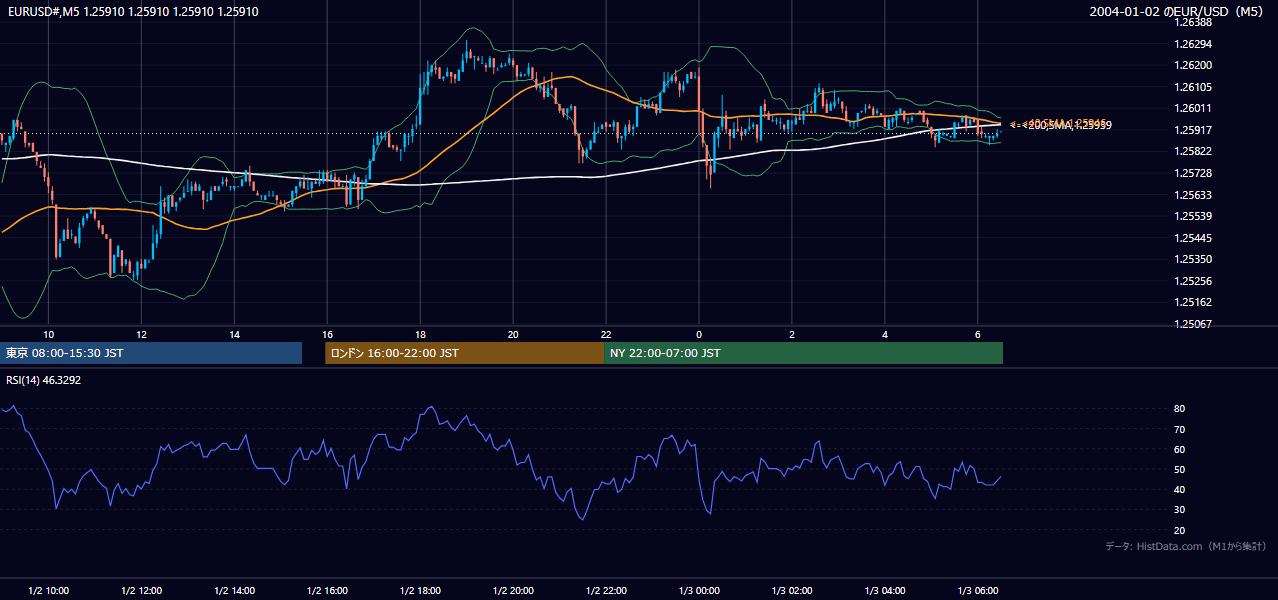The width and height of the screenshot is (1278, 600).
Task: Click hour marker 14 under price chart
Action: tap(234, 334)
